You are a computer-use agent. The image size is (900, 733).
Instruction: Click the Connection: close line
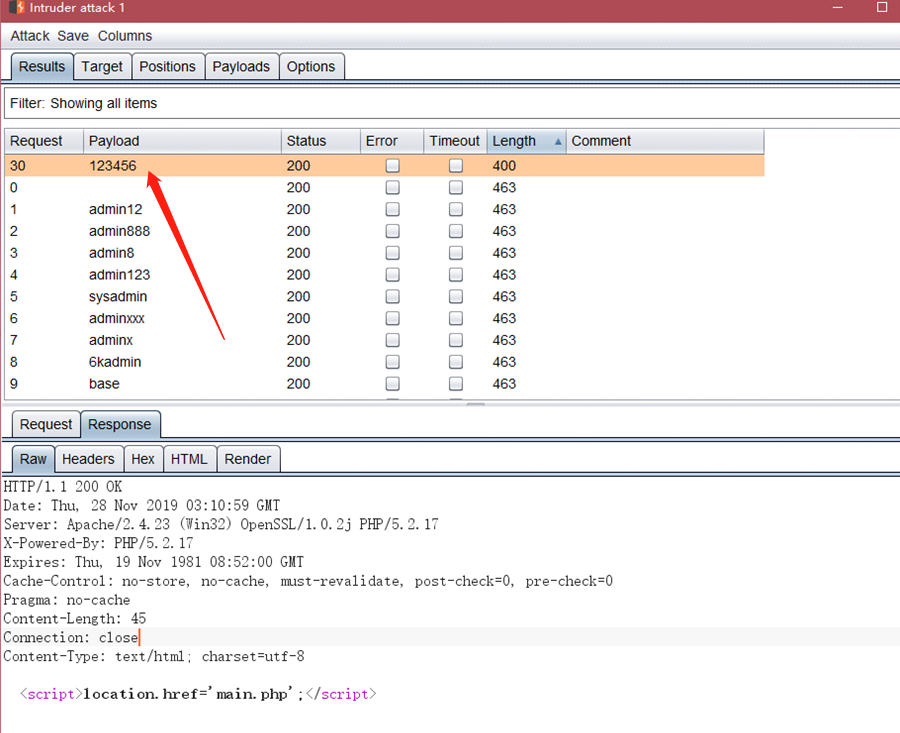coord(71,638)
